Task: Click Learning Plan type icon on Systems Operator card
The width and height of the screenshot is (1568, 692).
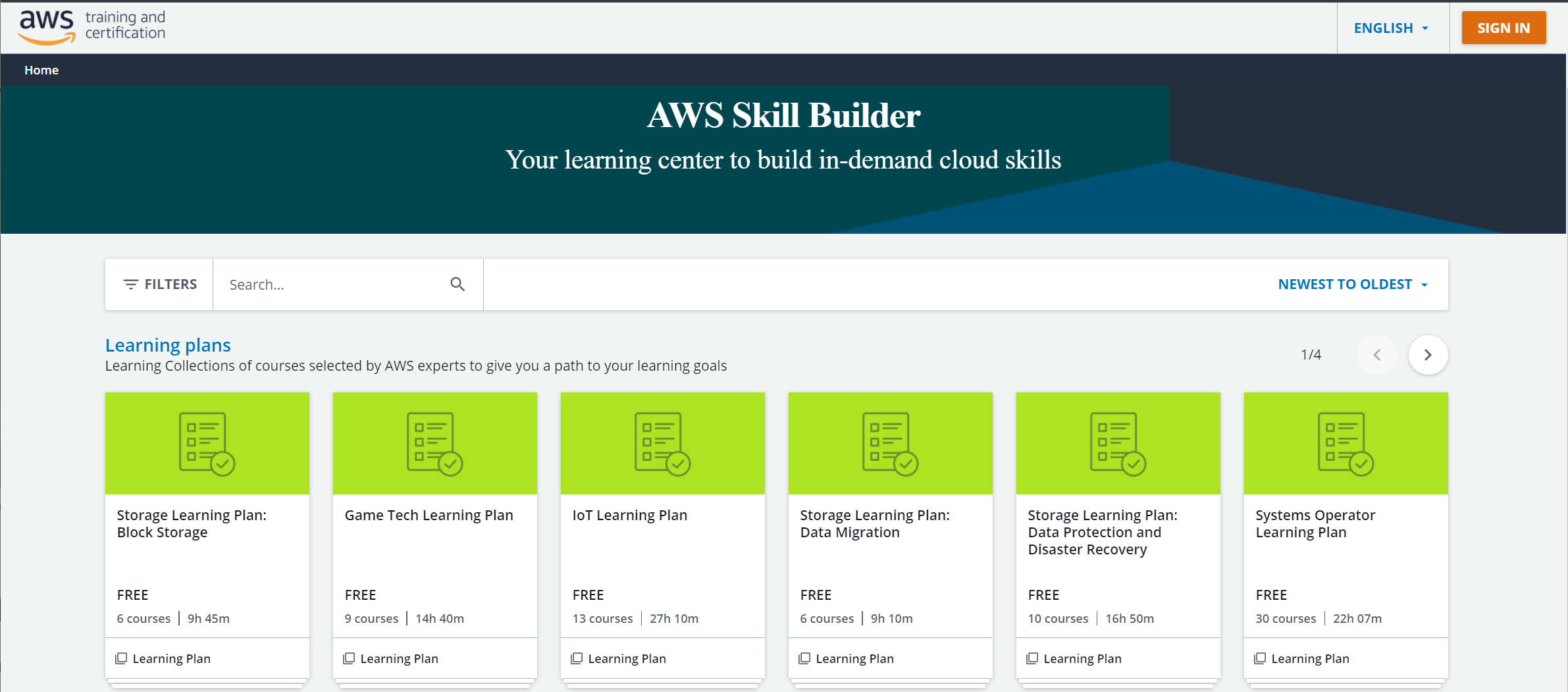Action: click(1260, 658)
